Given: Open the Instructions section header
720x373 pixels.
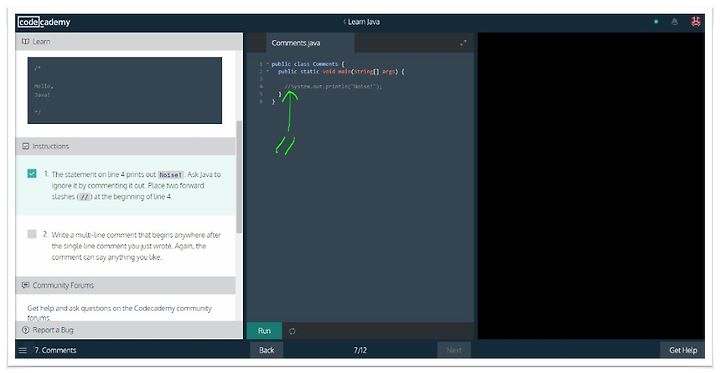Looking at the screenshot, I should click(125, 146).
